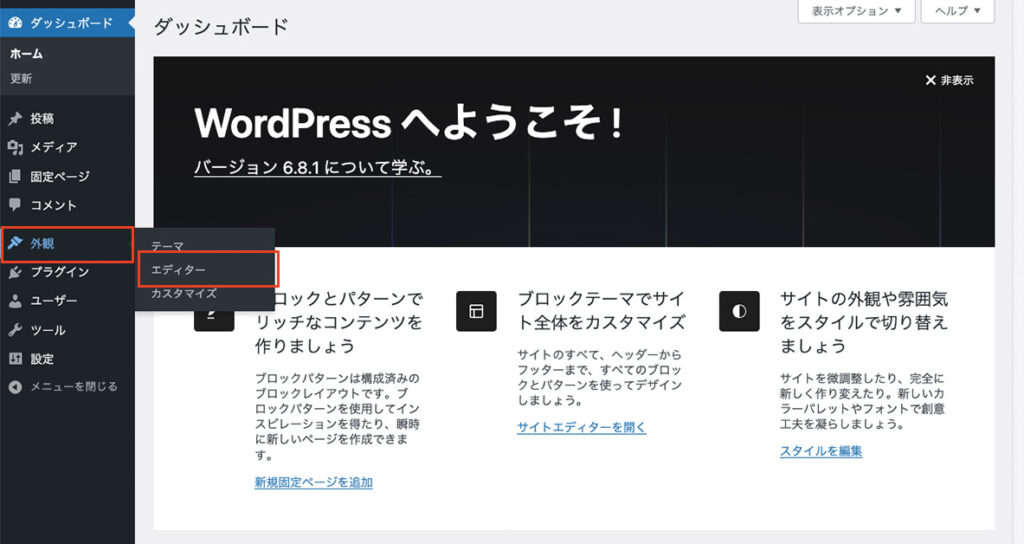Open the 設定 menu

[x=67, y=359]
